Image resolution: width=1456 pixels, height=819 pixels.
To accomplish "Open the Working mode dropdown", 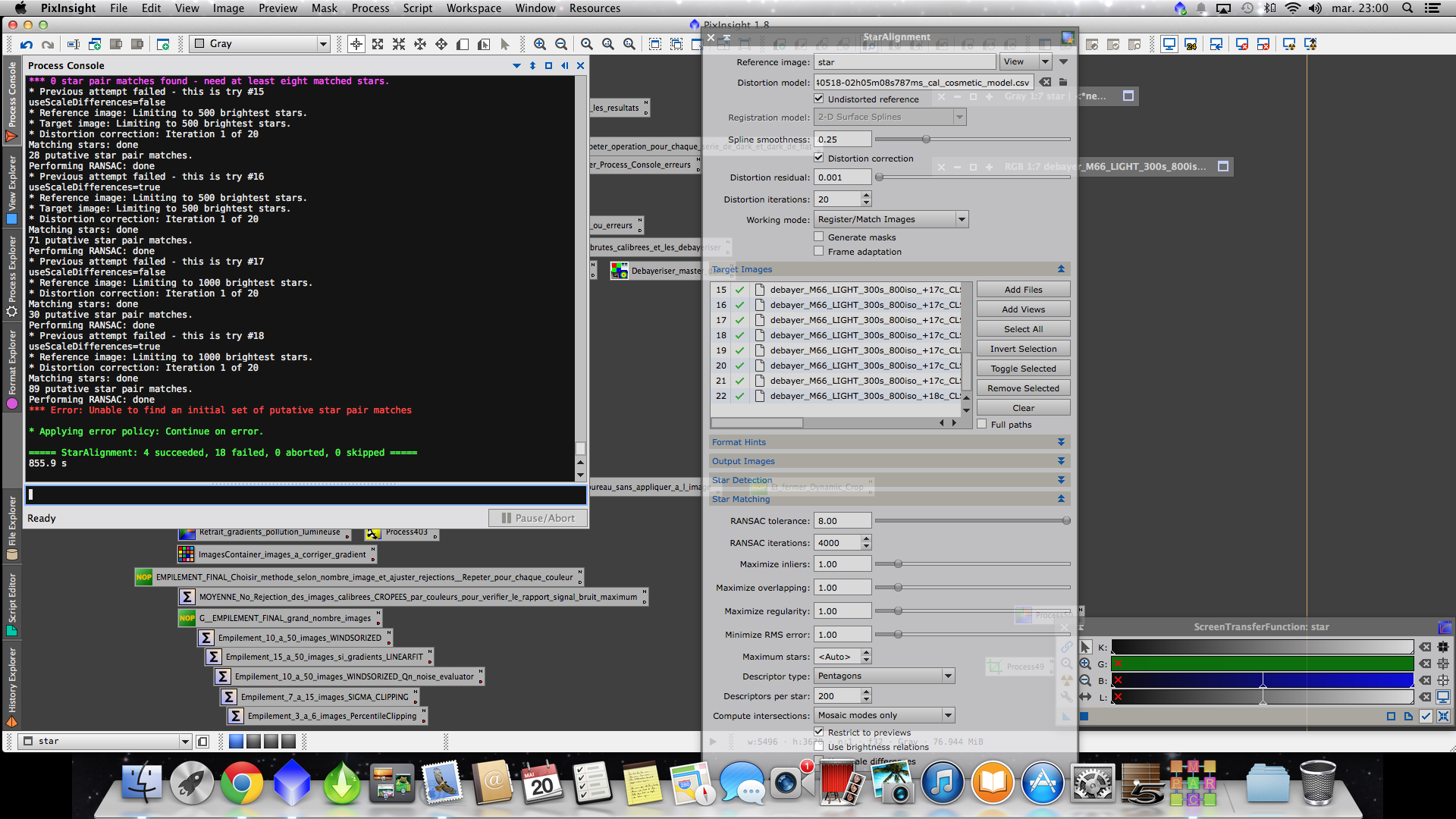I will [x=891, y=219].
